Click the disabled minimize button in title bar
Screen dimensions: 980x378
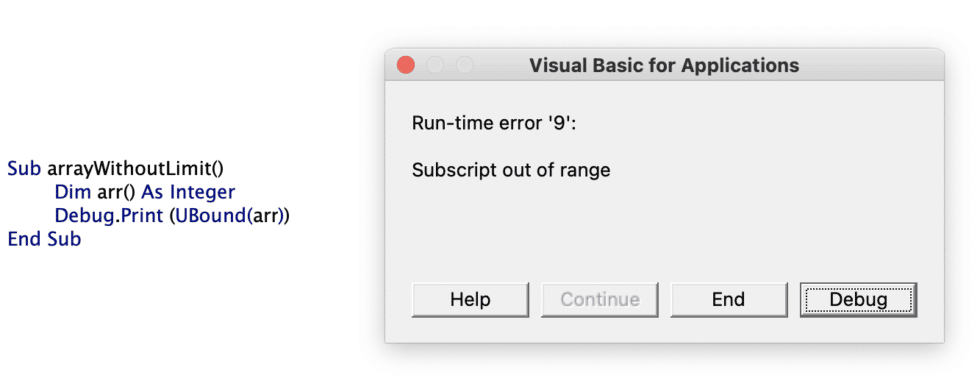tap(435, 65)
